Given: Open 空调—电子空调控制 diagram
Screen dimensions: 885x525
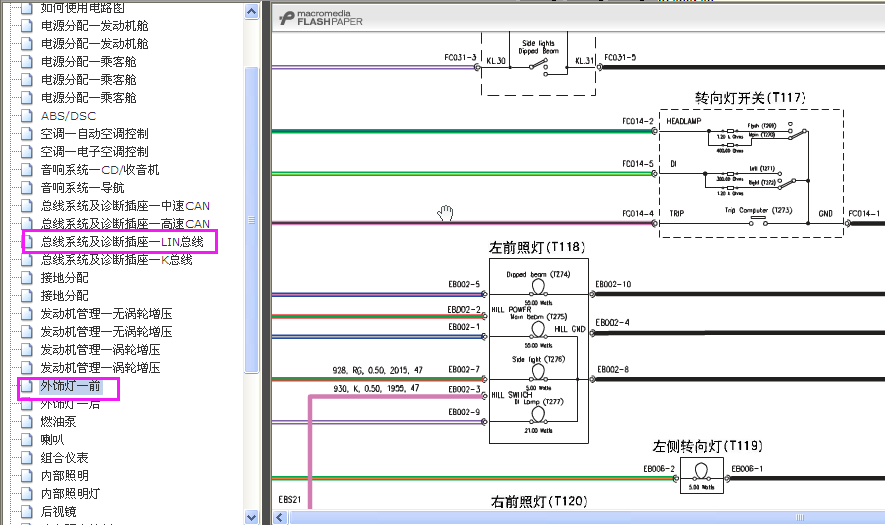Looking at the screenshot, I should point(94,152).
